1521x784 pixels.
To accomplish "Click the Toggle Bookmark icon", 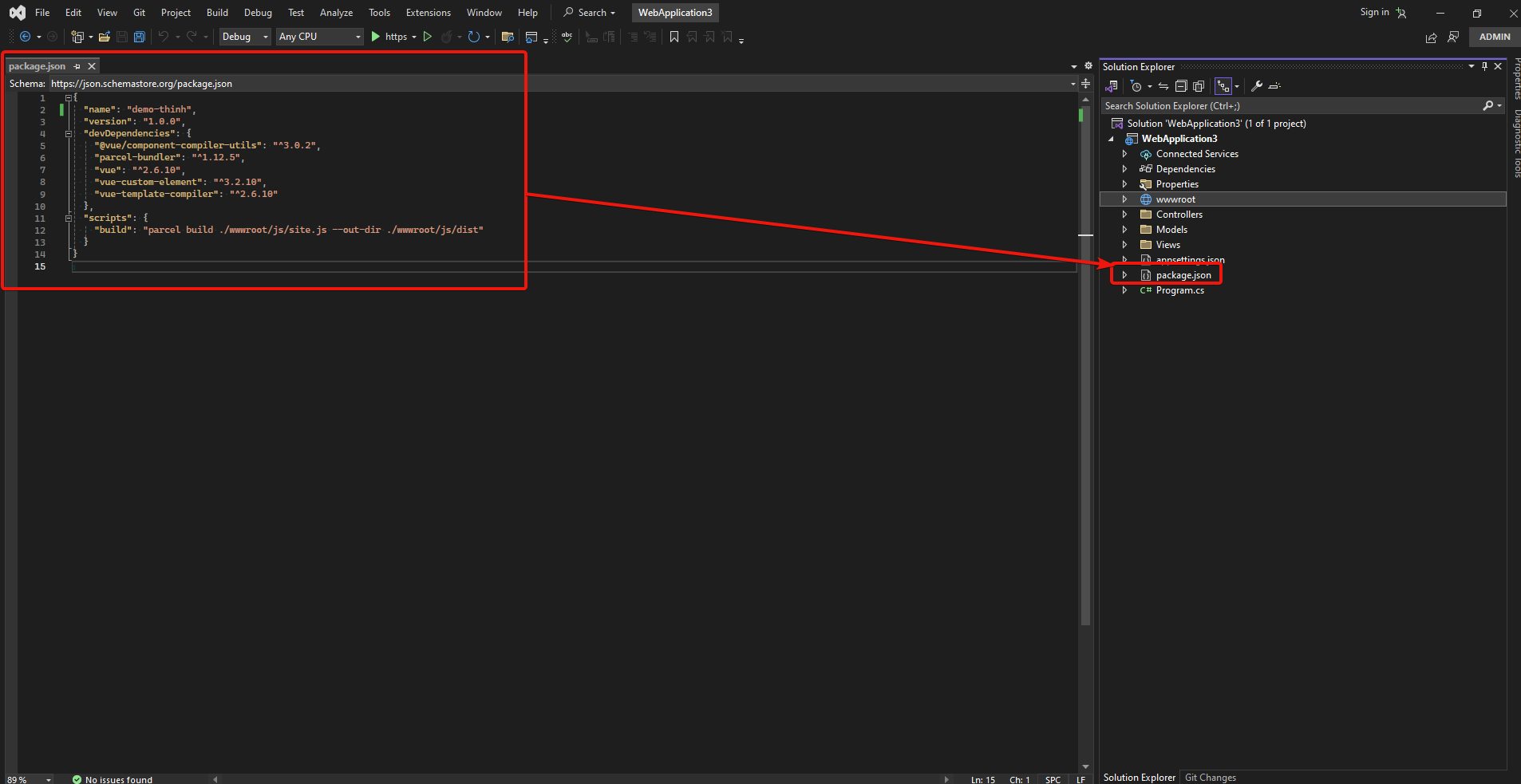I will point(674,37).
